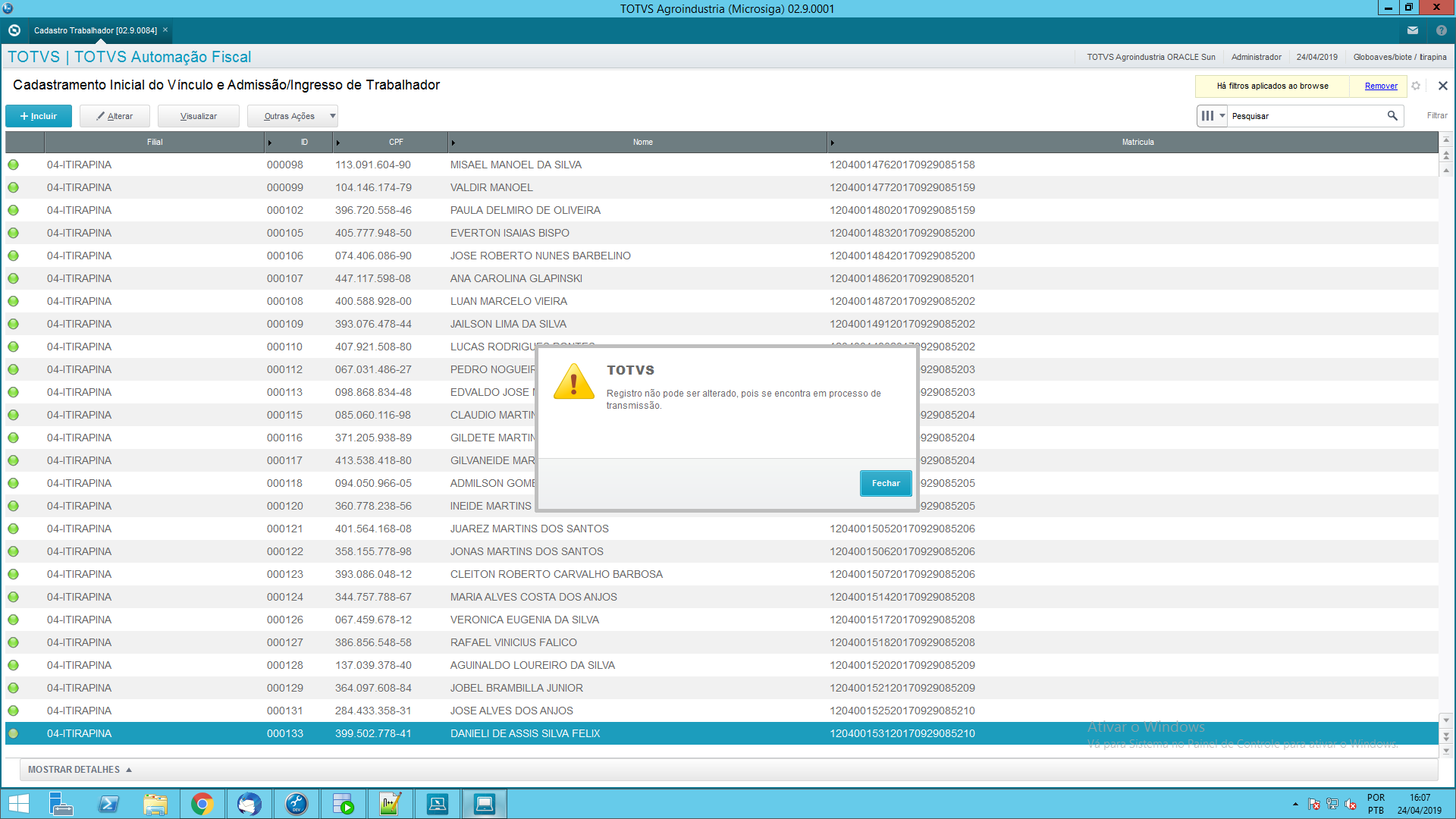Click the TOTVS logo icon in the tab bar

14,30
